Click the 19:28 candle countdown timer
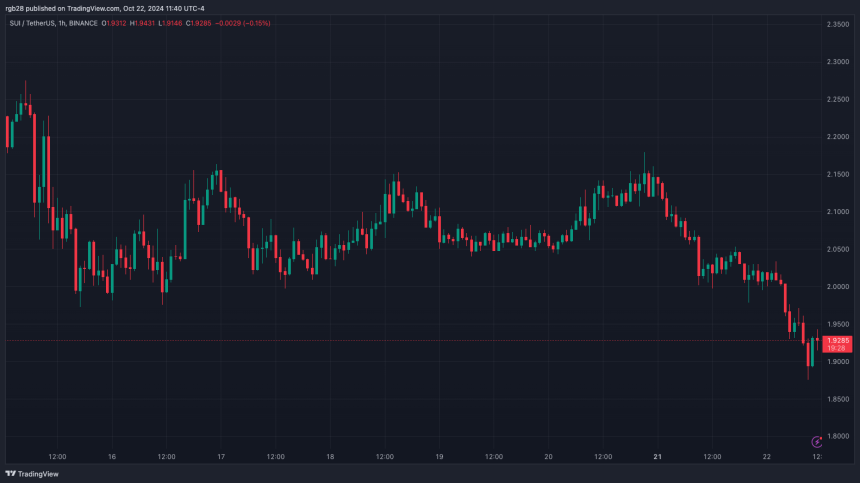Screen dimensions: 860x483 [837, 349]
